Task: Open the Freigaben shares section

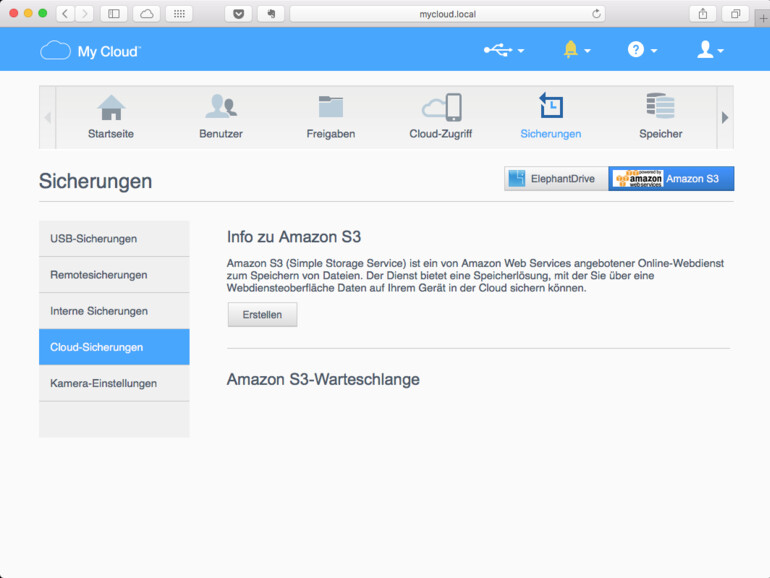Action: [330, 117]
